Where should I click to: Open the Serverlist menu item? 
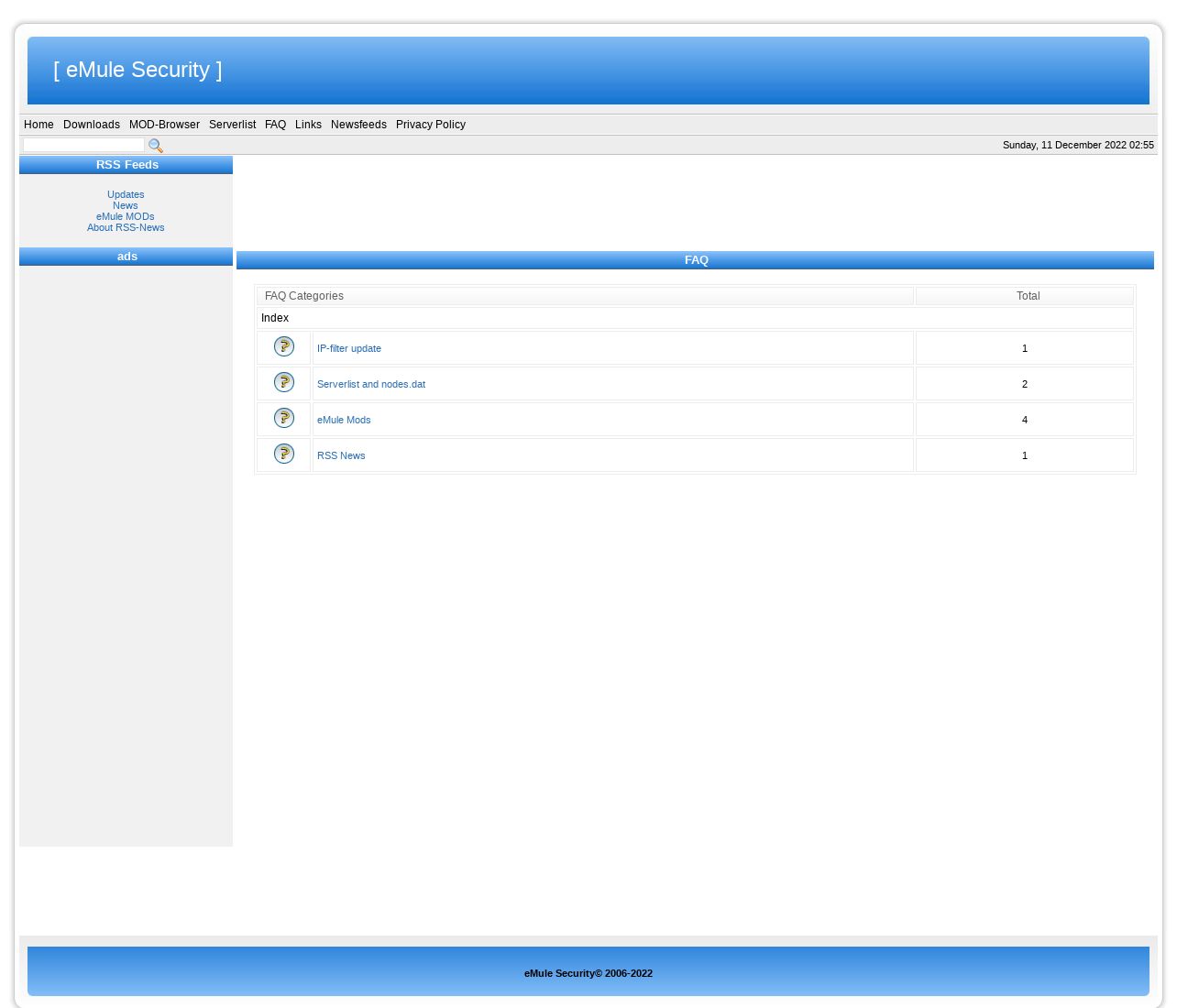[x=232, y=125]
